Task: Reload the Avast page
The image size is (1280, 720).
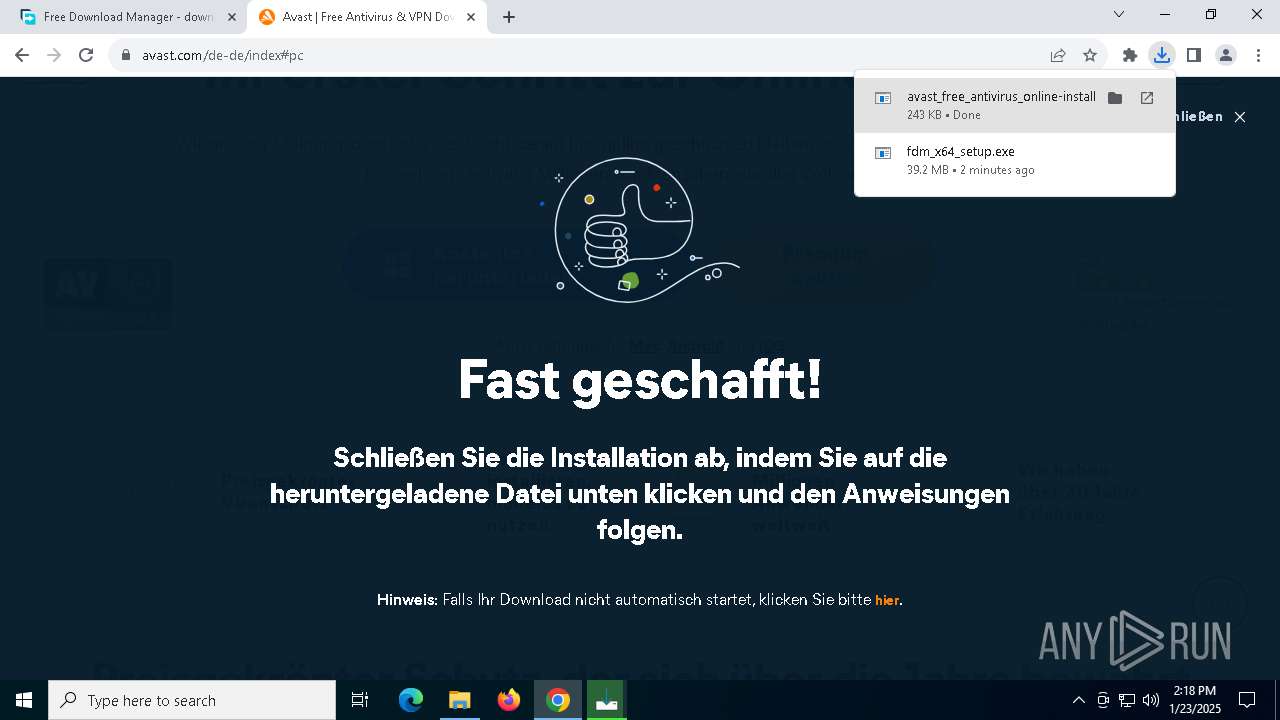Action: 86,55
